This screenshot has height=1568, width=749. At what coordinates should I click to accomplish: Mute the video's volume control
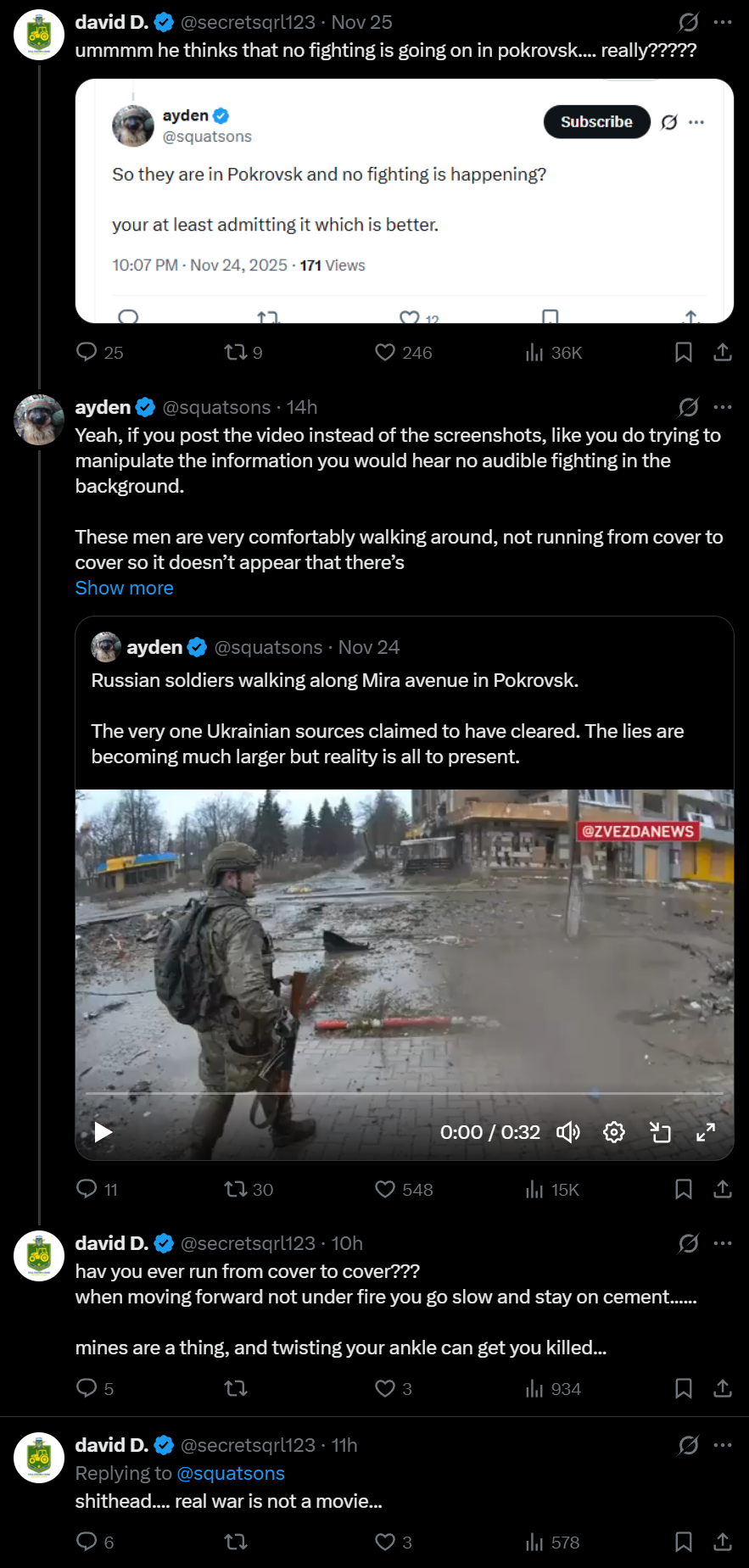[568, 1132]
